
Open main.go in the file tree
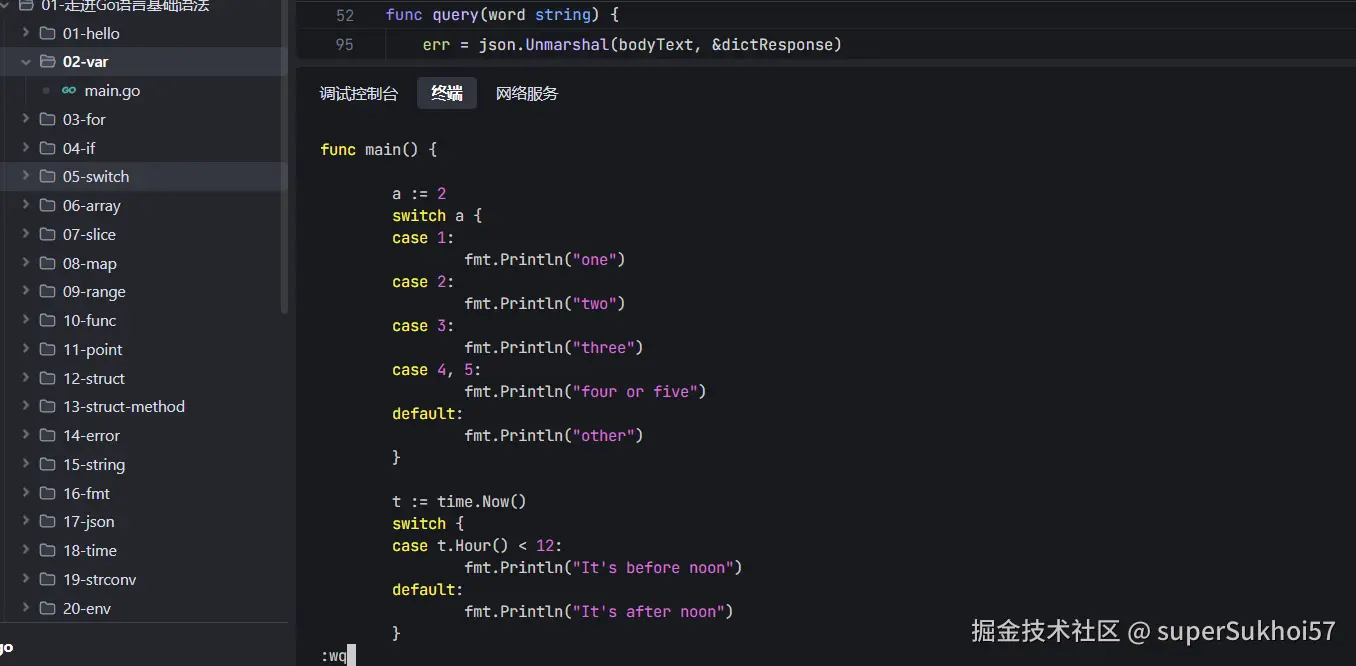click(x=144, y=90)
